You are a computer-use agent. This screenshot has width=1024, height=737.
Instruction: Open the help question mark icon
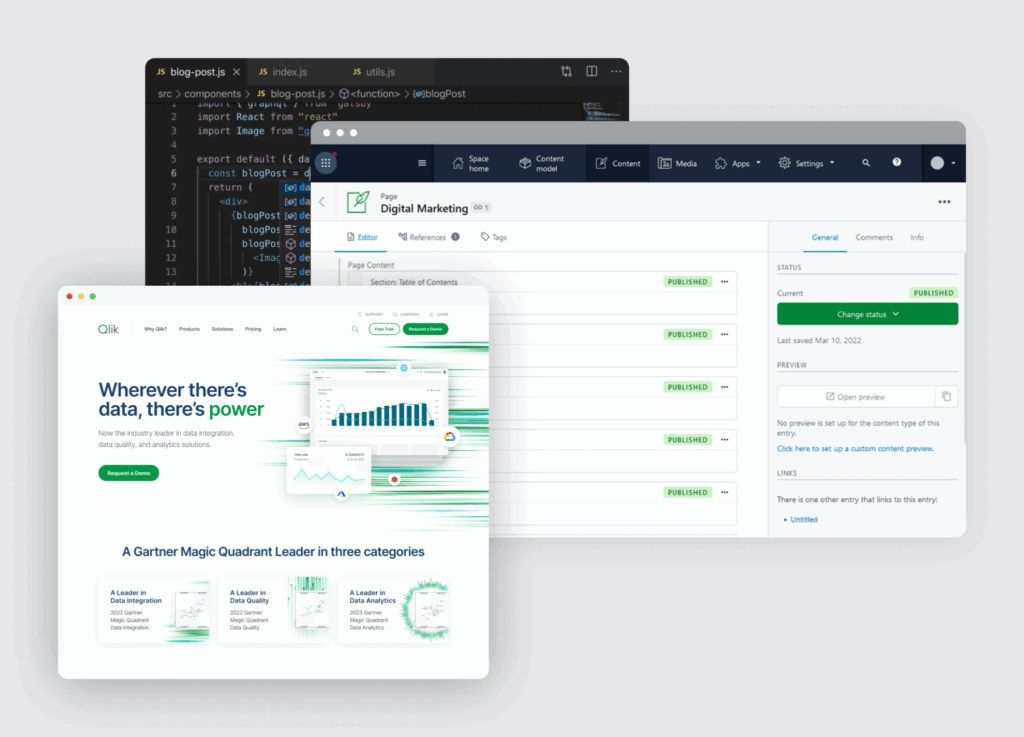pyautogui.click(x=897, y=163)
